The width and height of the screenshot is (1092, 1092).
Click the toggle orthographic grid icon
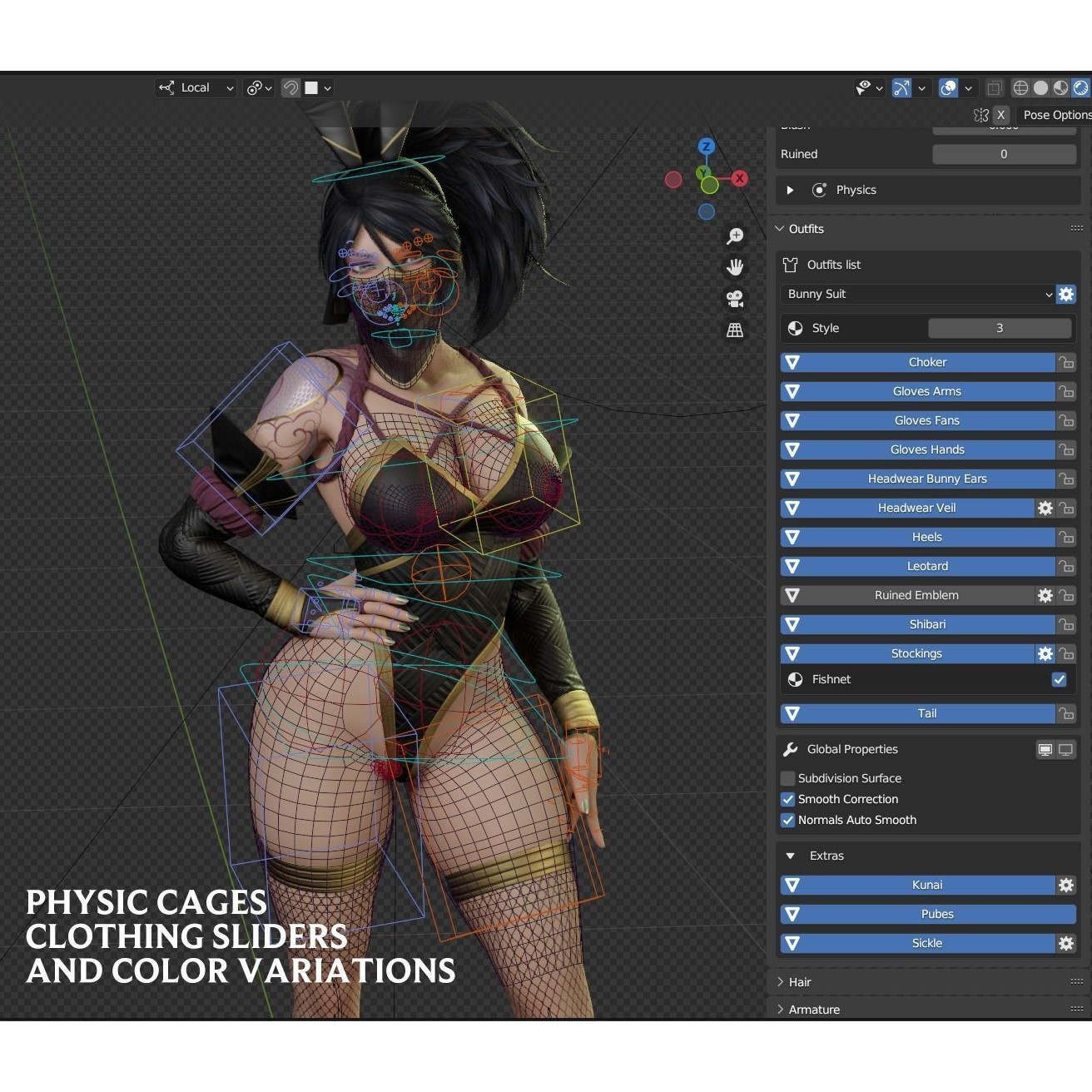click(735, 329)
